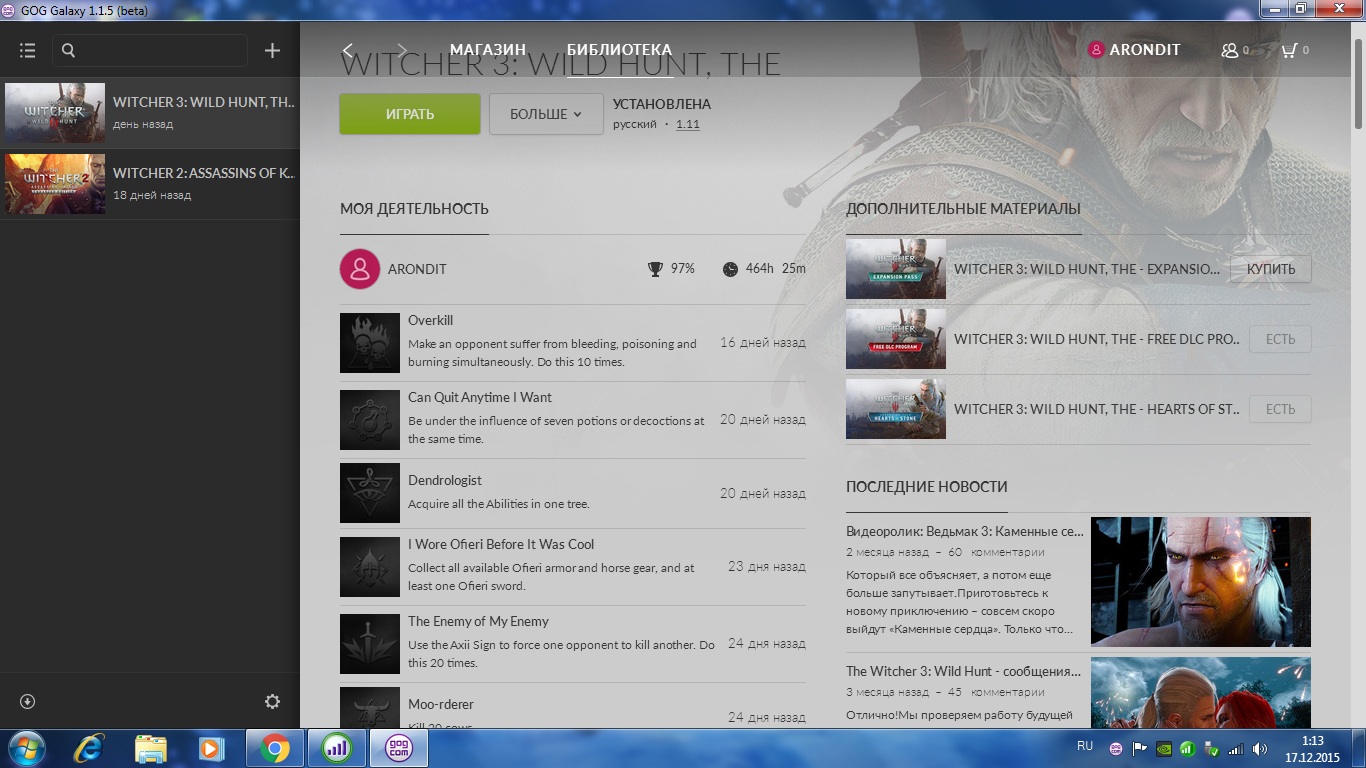Open the 60 комментарии link
1366x768 pixels.
(x=996, y=552)
